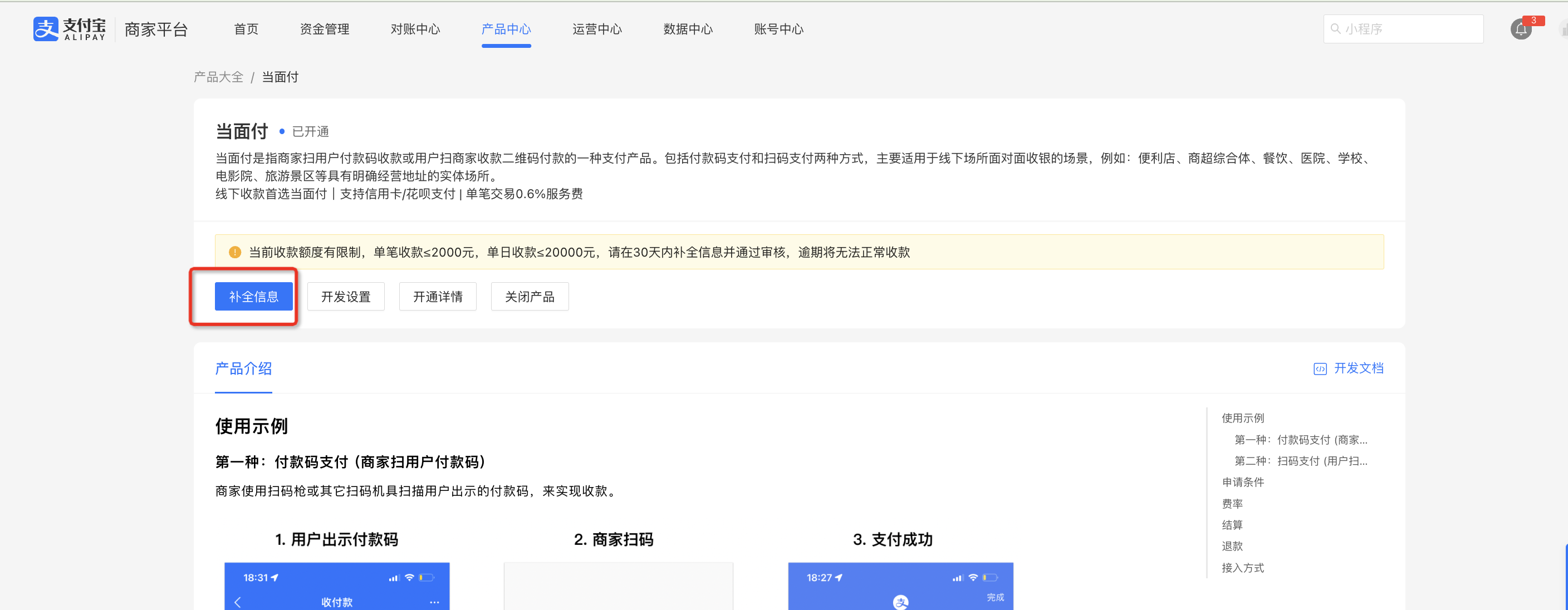Jump to 接入方式 outline item
This screenshot has width=1568, height=610.
[x=1243, y=568]
